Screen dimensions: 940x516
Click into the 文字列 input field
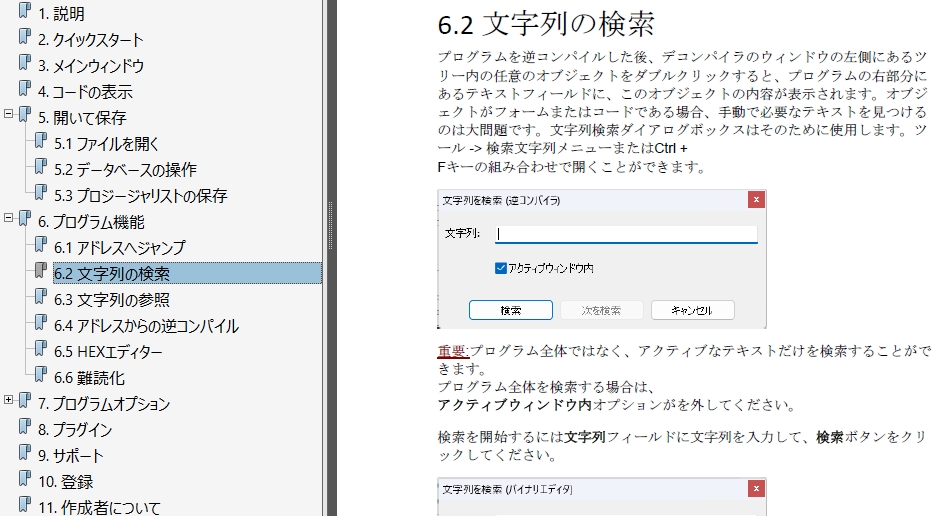626,234
